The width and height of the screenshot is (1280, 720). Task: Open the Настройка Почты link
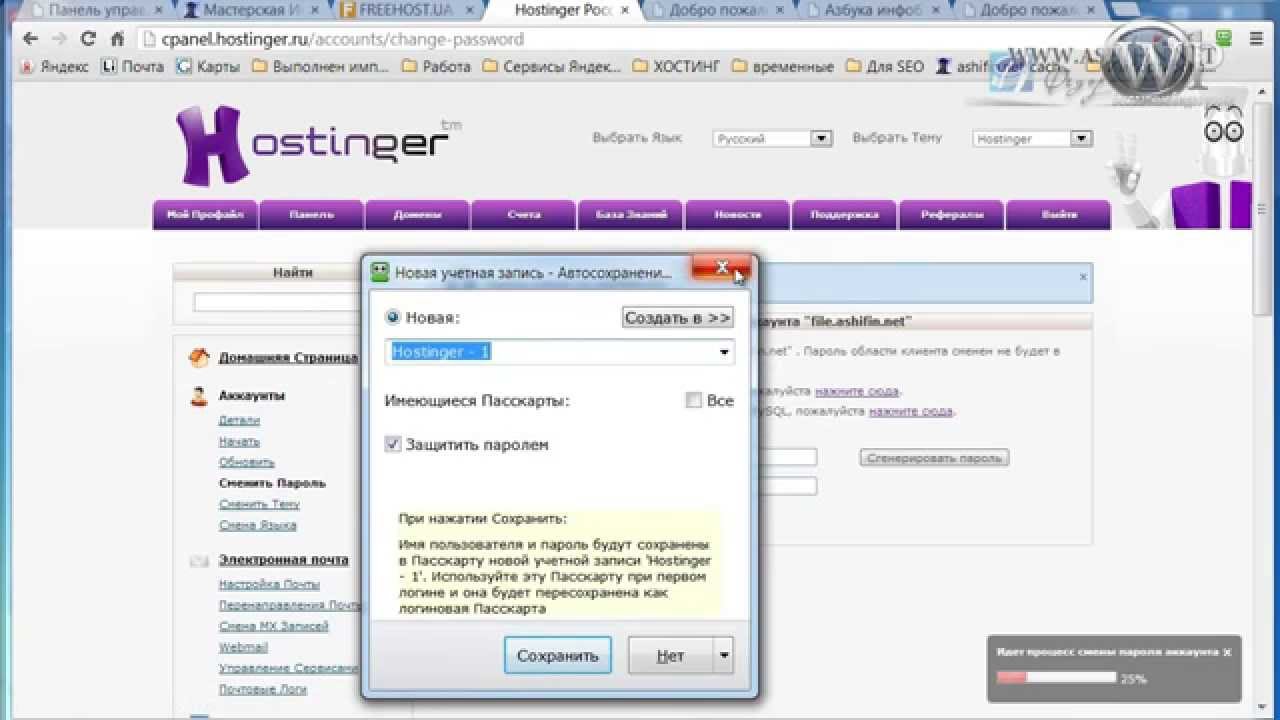(269, 585)
